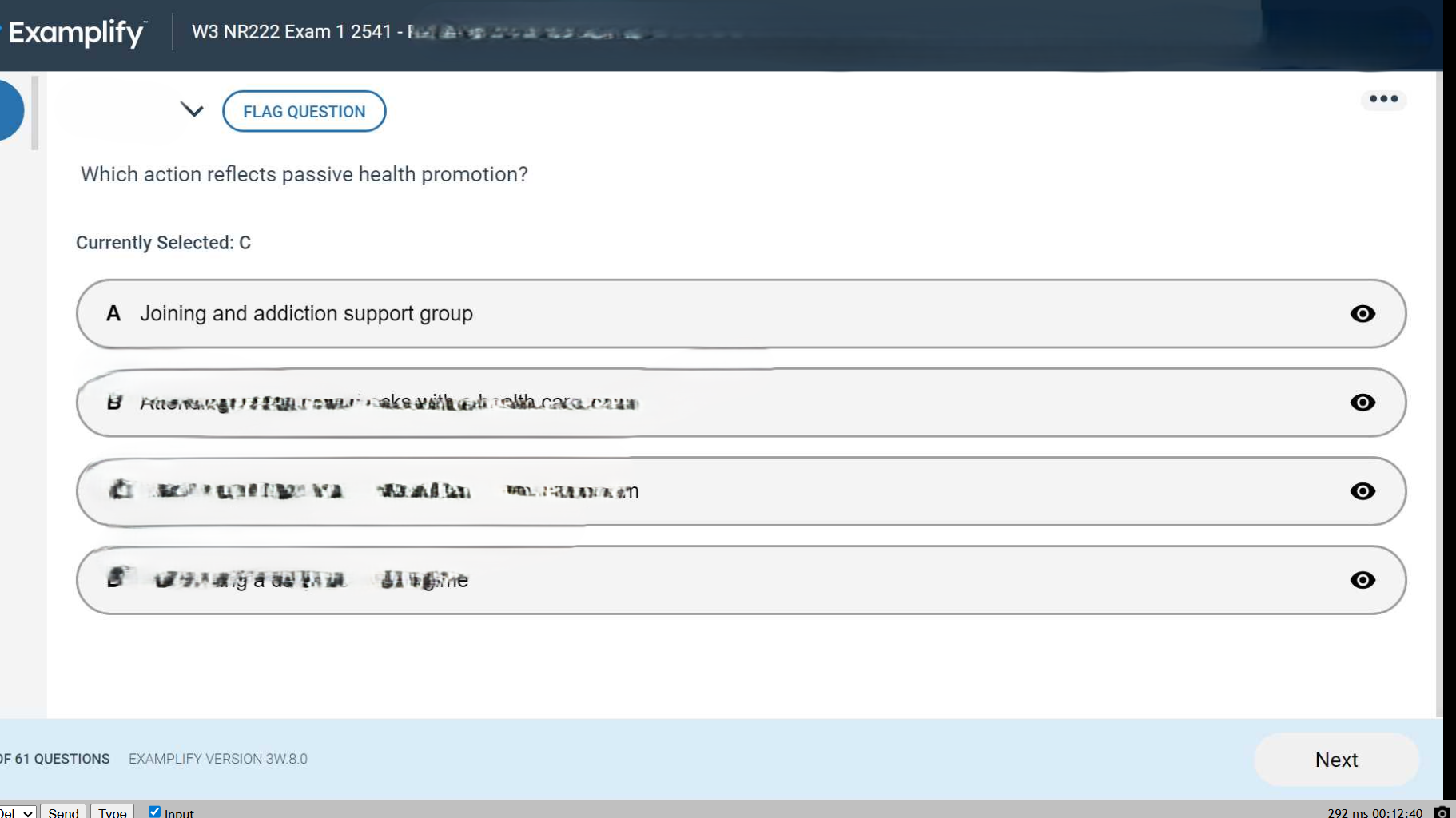Click the blue circle question number icon
The image size is (1456, 818).
(x=10, y=110)
